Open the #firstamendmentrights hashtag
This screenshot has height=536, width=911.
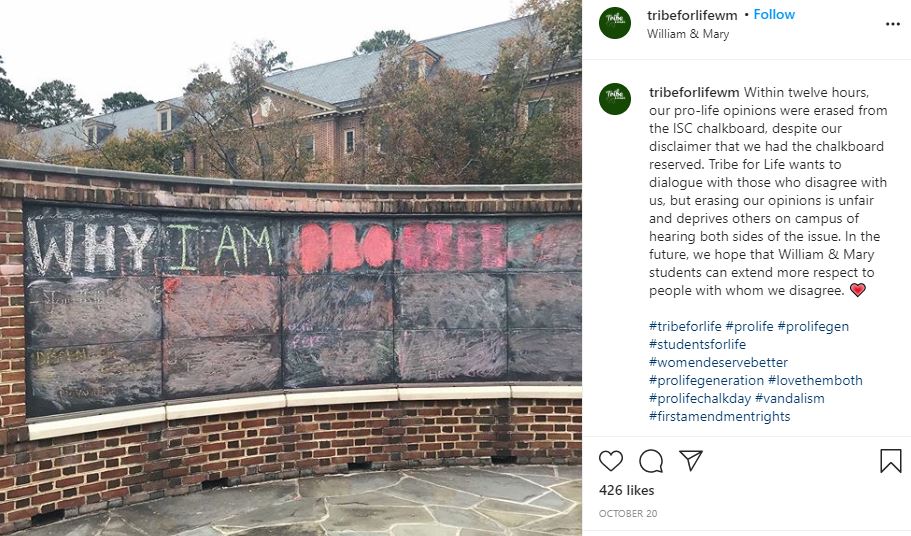tap(719, 416)
